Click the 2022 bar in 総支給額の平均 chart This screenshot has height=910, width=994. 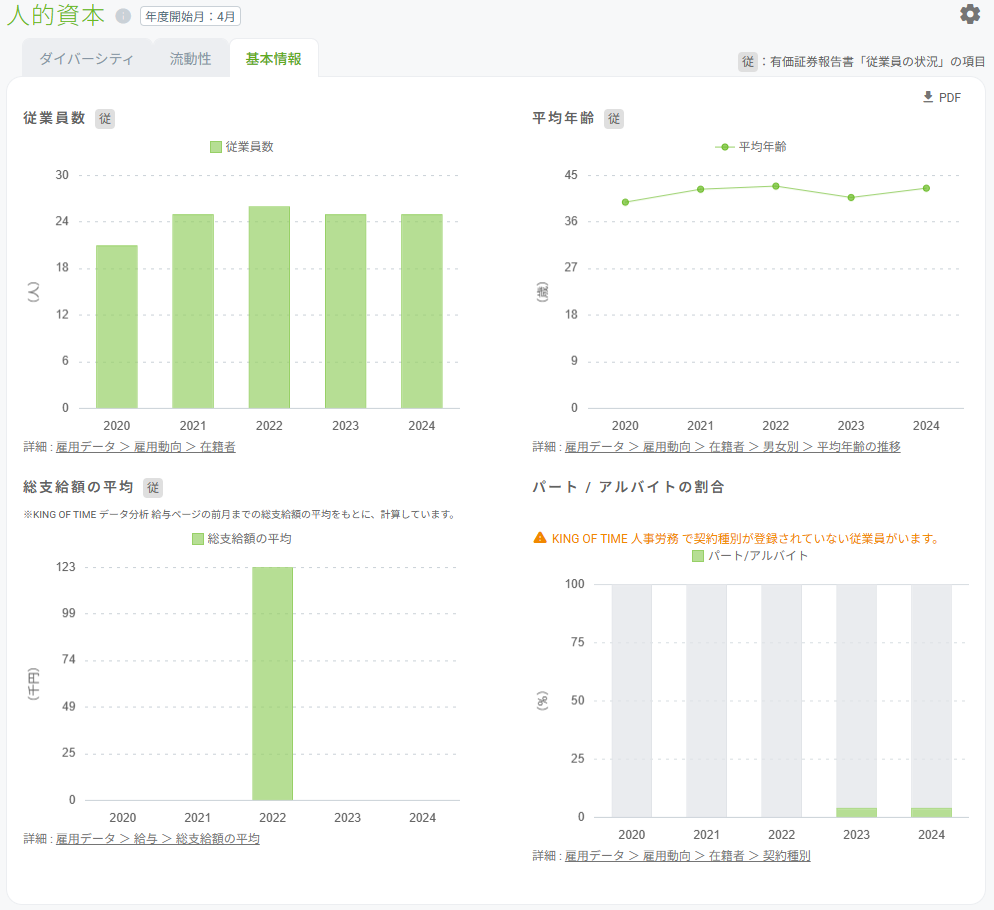coord(273,684)
